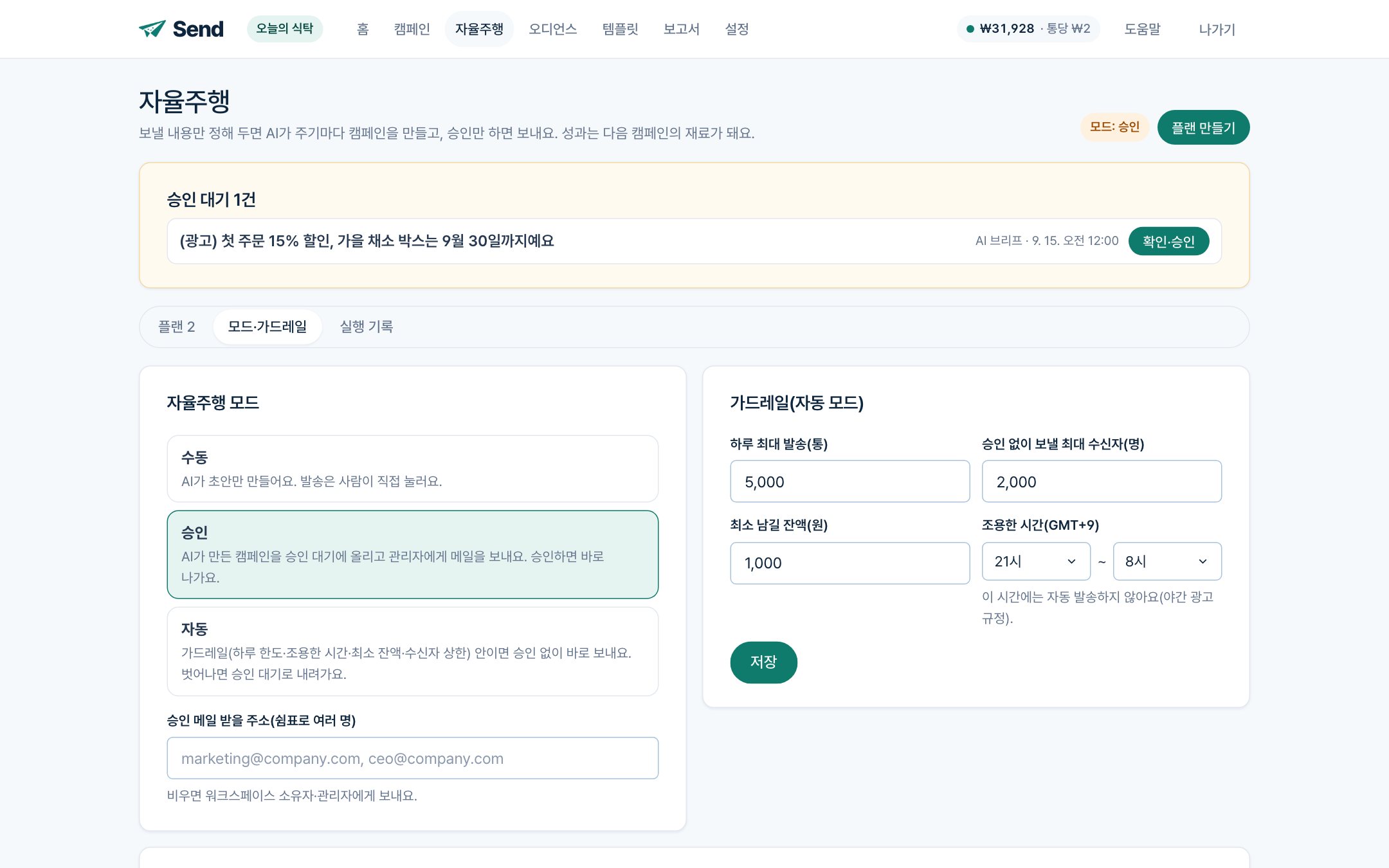The width and height of the screenshot is (1389, 868).
Task: Navigate to 템플릿
Action: pyautogui.click(x=620, y=29)
